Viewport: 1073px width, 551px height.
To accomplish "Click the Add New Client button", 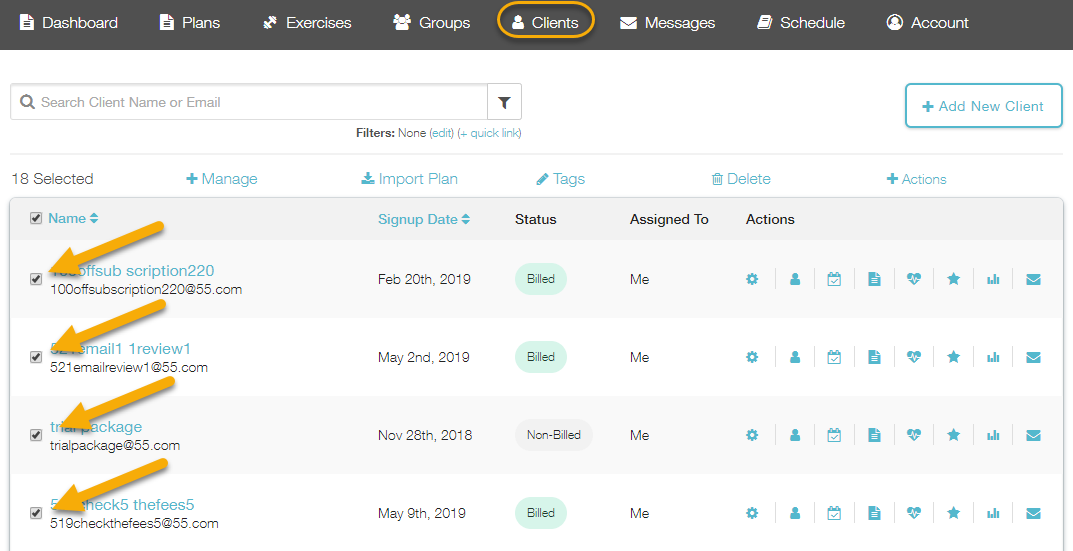I will click(982, 106).
